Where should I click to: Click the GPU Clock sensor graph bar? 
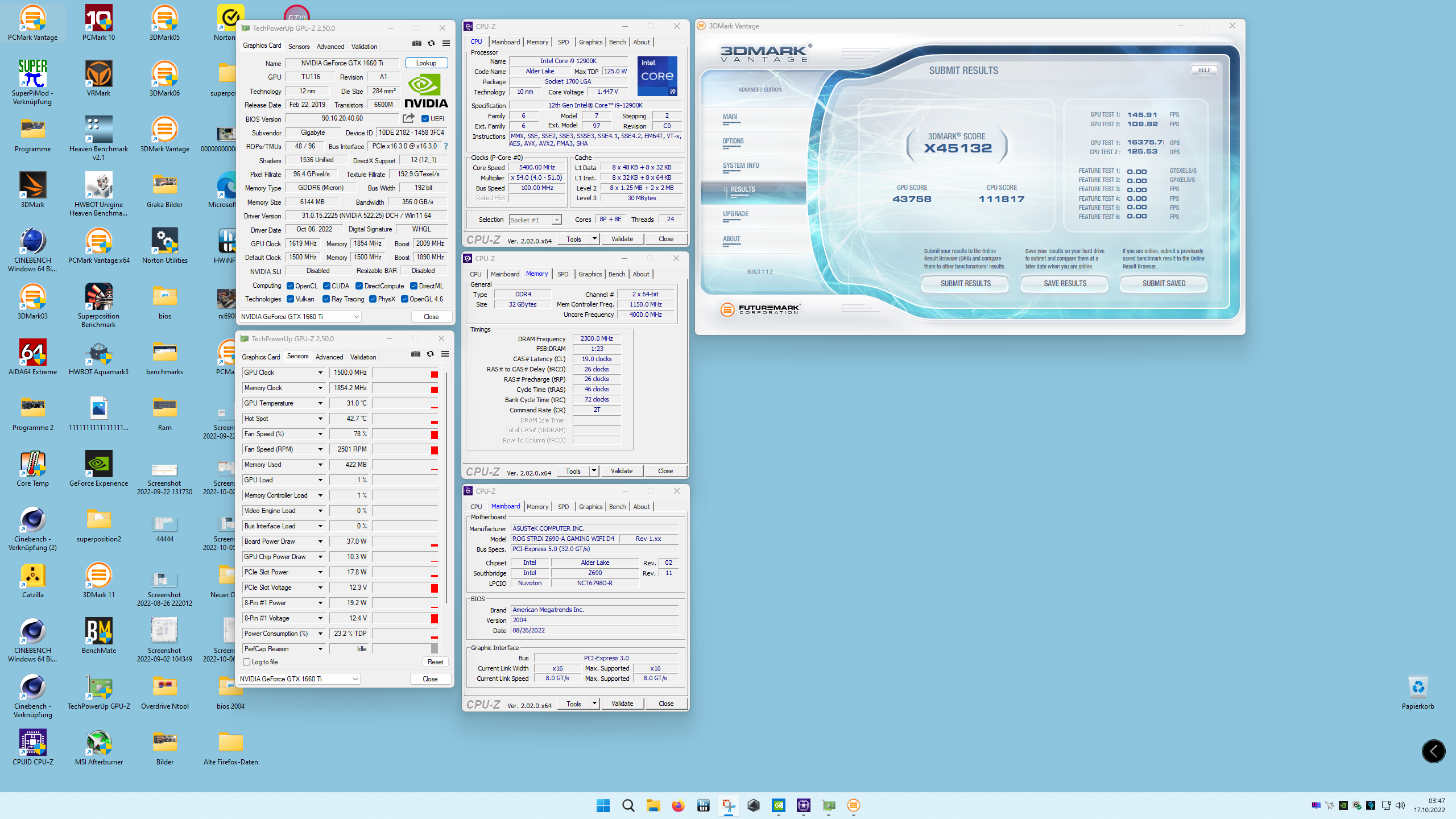tap(405, 373)
